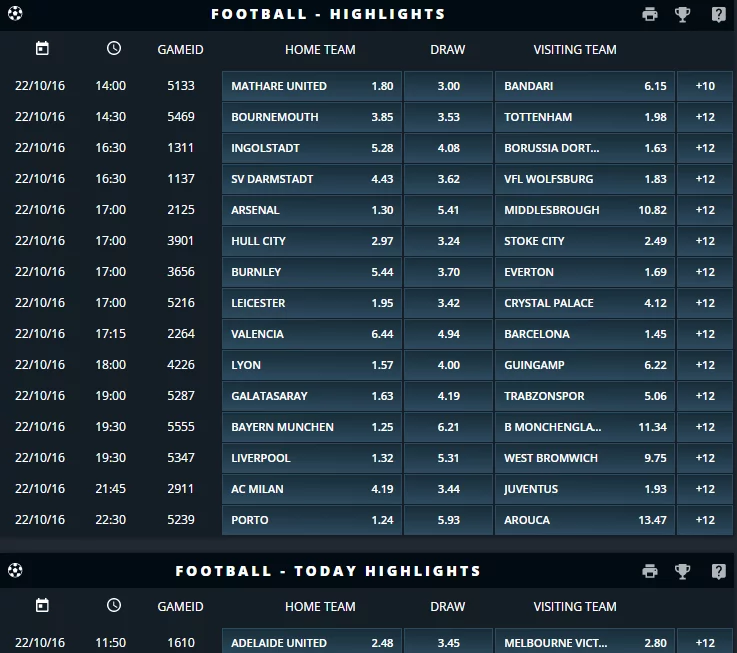This screenshot has height=653, width=737.
Task: Bet on Mathare United at 1.80
Action: click(x=312, y=86)
